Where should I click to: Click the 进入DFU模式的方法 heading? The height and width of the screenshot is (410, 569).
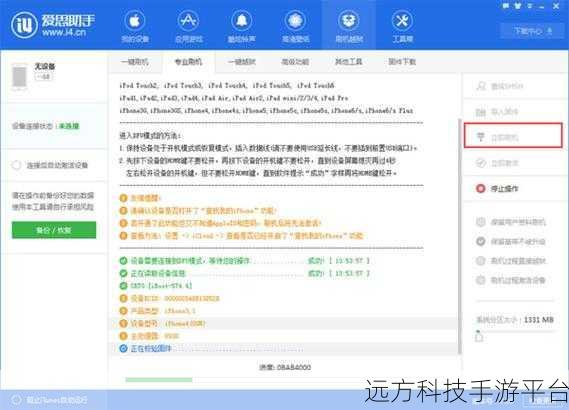click(x=151, y=136)
